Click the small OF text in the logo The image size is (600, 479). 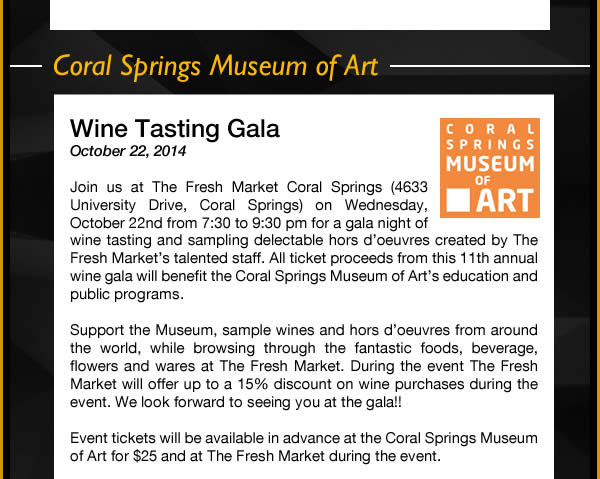(483, 181)
